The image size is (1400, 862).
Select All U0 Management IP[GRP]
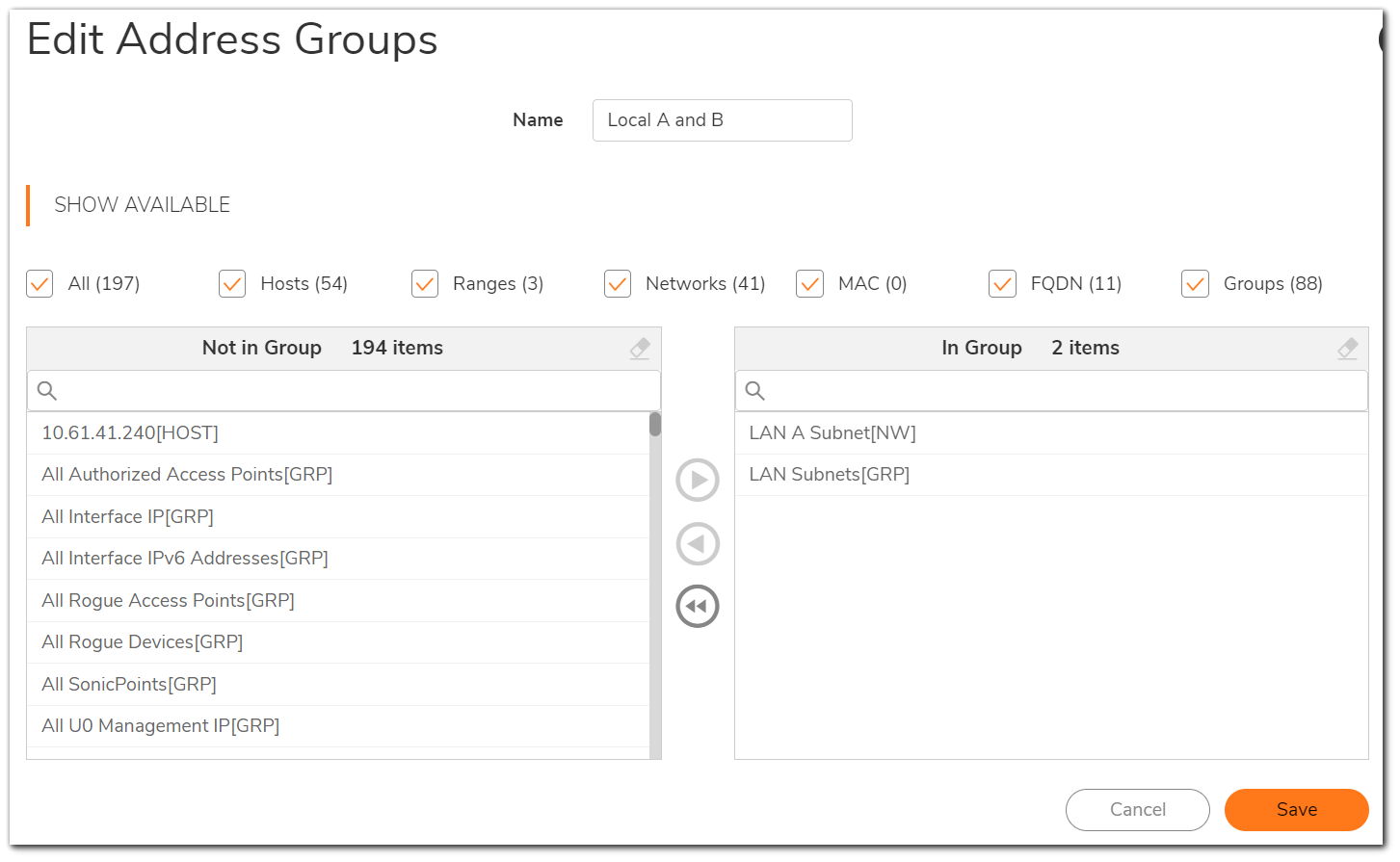pos(338,726)
